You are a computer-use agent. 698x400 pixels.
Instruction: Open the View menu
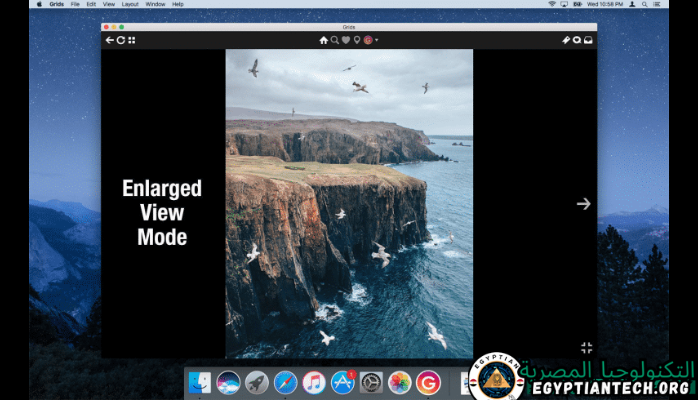point(108,4)
